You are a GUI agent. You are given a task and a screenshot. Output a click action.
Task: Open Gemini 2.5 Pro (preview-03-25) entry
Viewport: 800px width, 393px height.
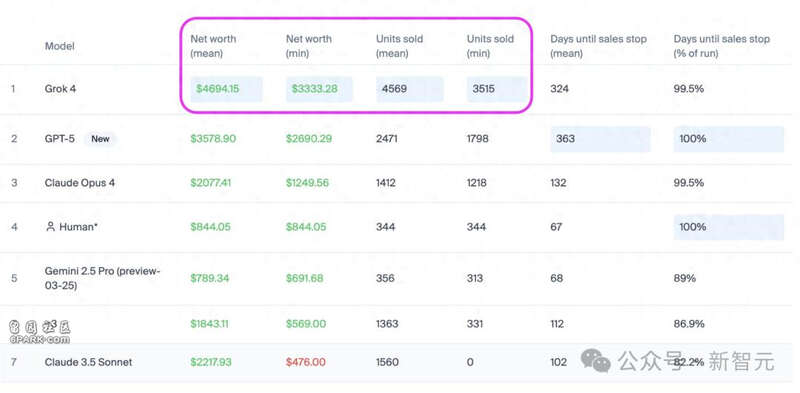click(103, 278)
